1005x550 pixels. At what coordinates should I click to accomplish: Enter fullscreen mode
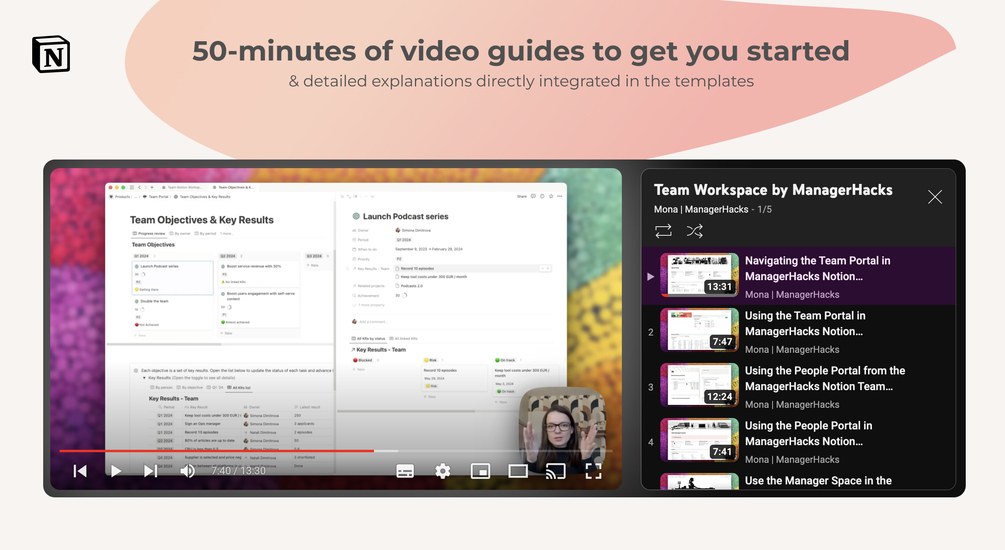pyautogui.click(x=594, y=472)
